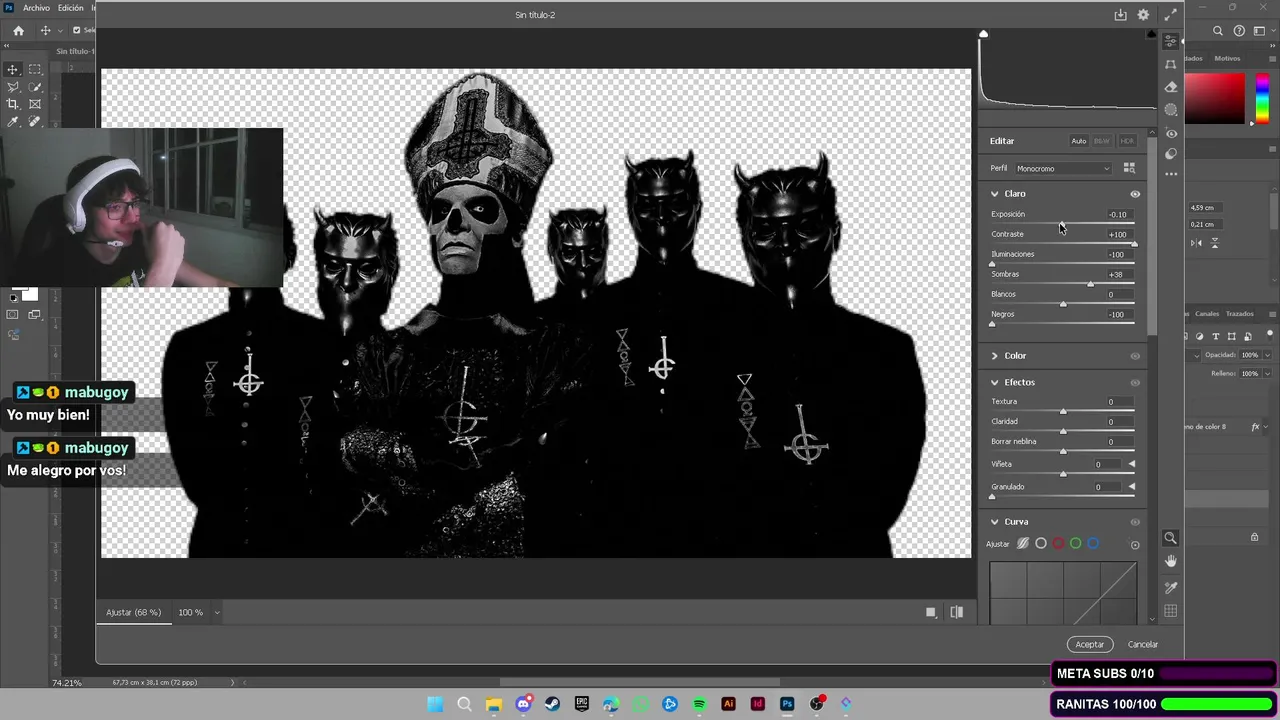Click the Auto edit button
This screenshot has width=1280, height=720.
coord(1079,141)
